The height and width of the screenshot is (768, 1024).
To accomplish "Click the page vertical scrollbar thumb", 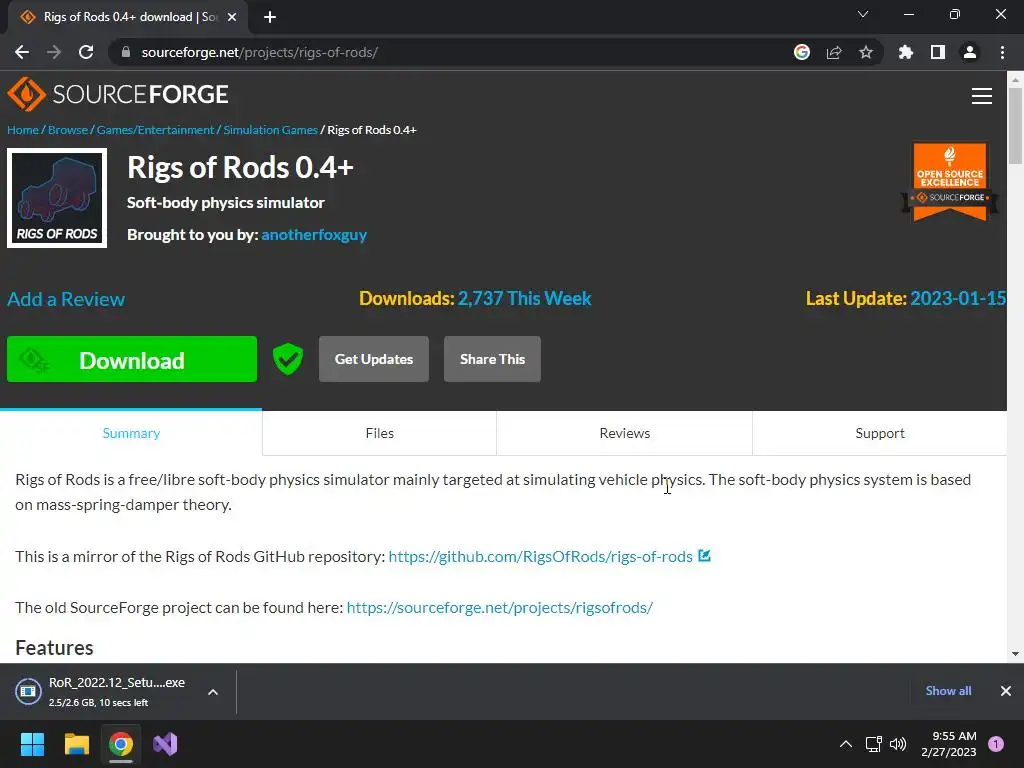I will pyautogui.click(x=1015, y=125).
